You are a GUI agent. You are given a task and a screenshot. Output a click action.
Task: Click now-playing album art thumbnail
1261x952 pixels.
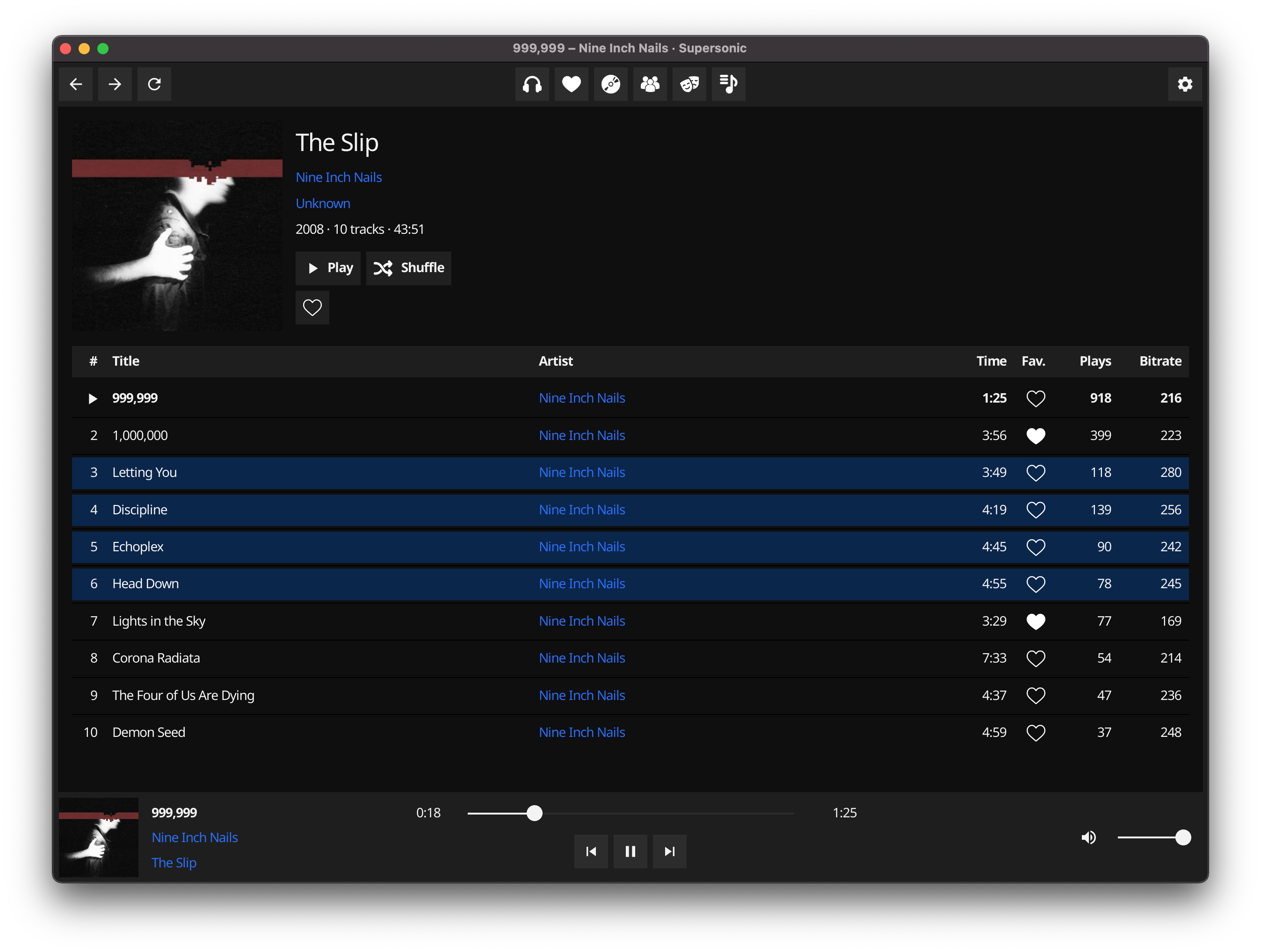[99, 837]
